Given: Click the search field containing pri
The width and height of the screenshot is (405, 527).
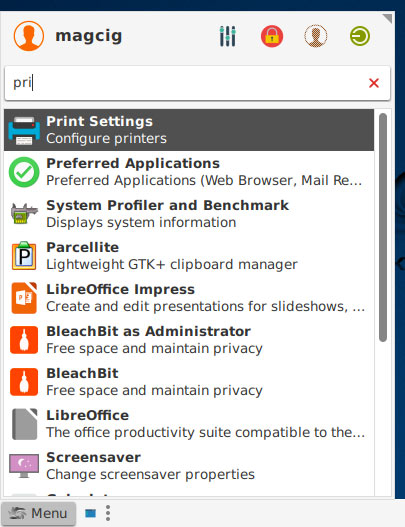Looking at the screenshot, I should click(x=197, y=83).
